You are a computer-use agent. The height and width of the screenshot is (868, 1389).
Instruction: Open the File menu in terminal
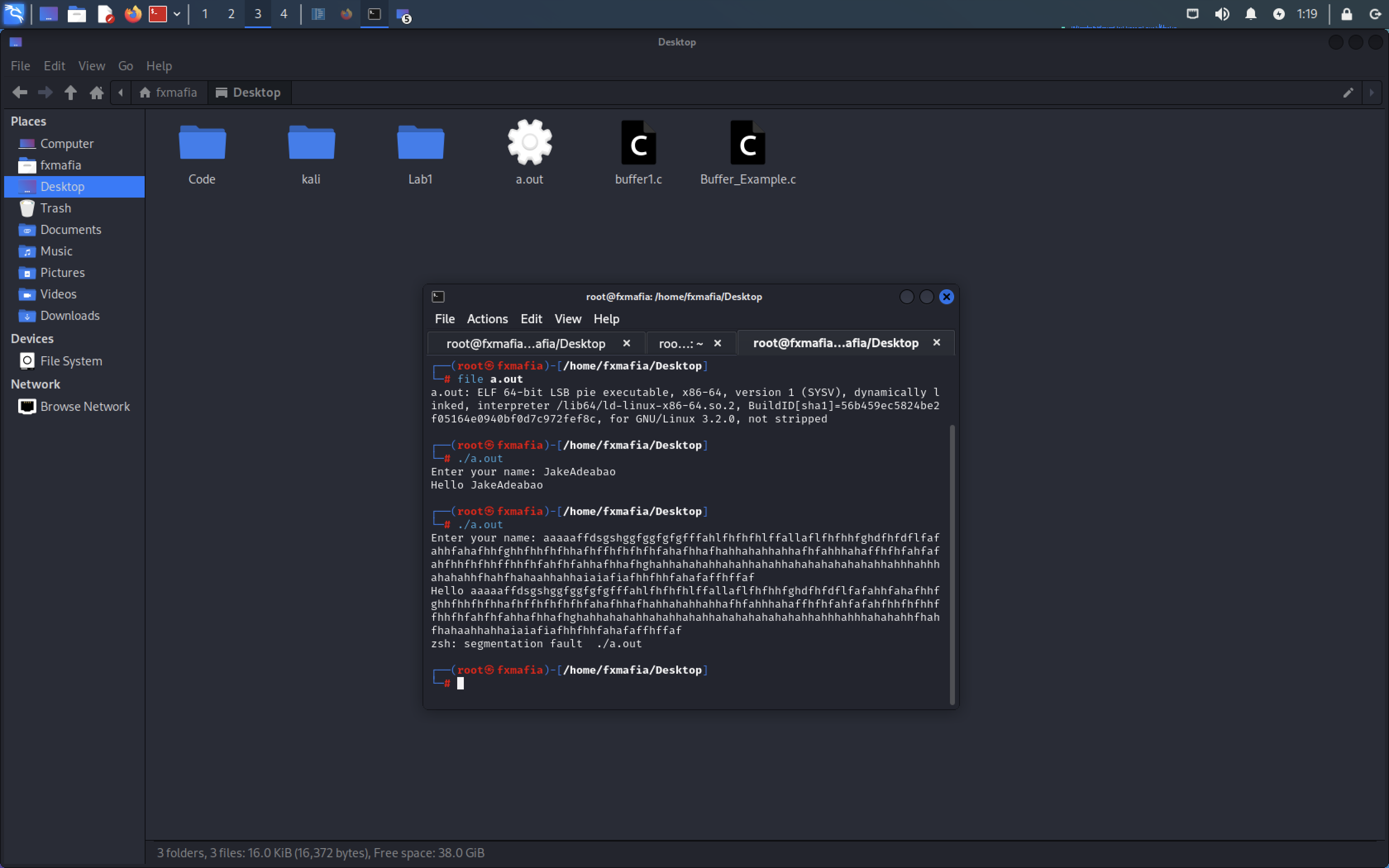pos(444,319)
